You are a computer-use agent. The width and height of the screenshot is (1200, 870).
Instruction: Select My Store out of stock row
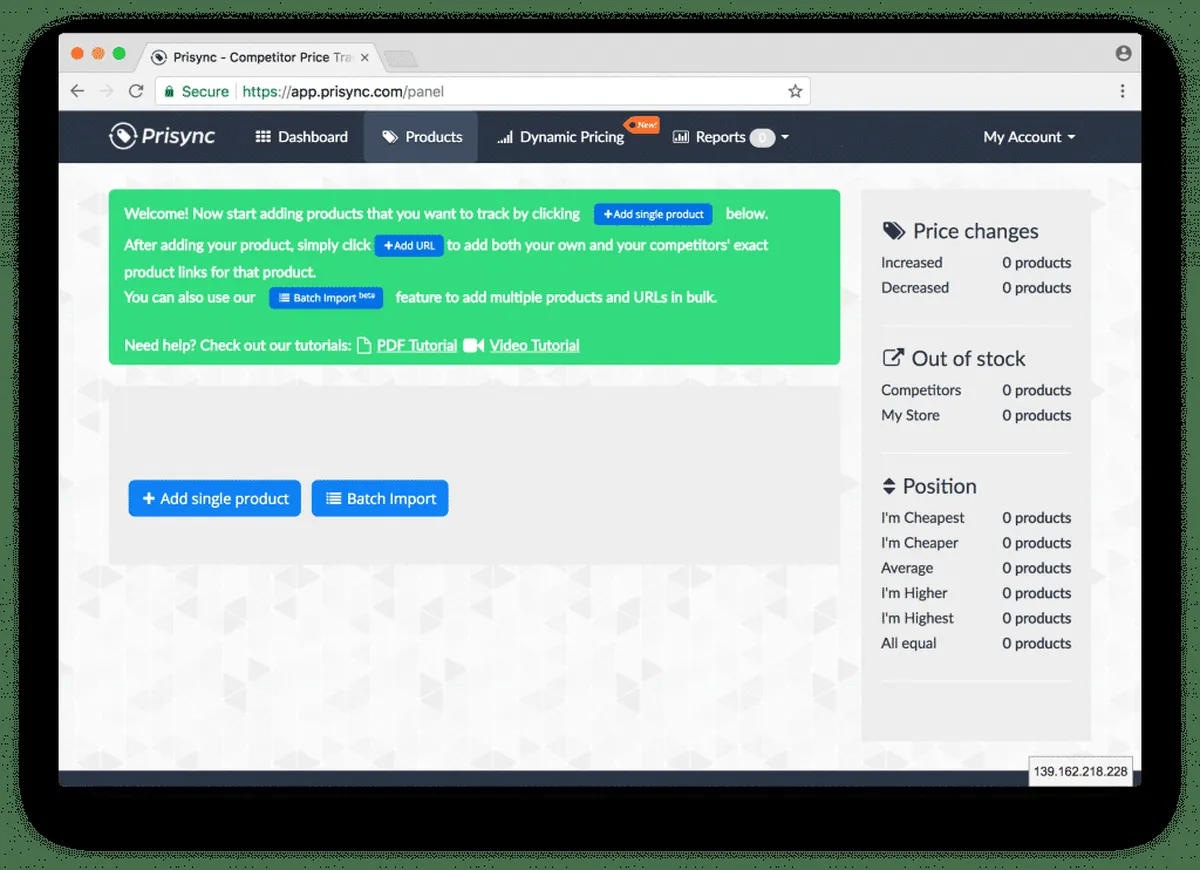pyautogui.click(x=976, y=415)
